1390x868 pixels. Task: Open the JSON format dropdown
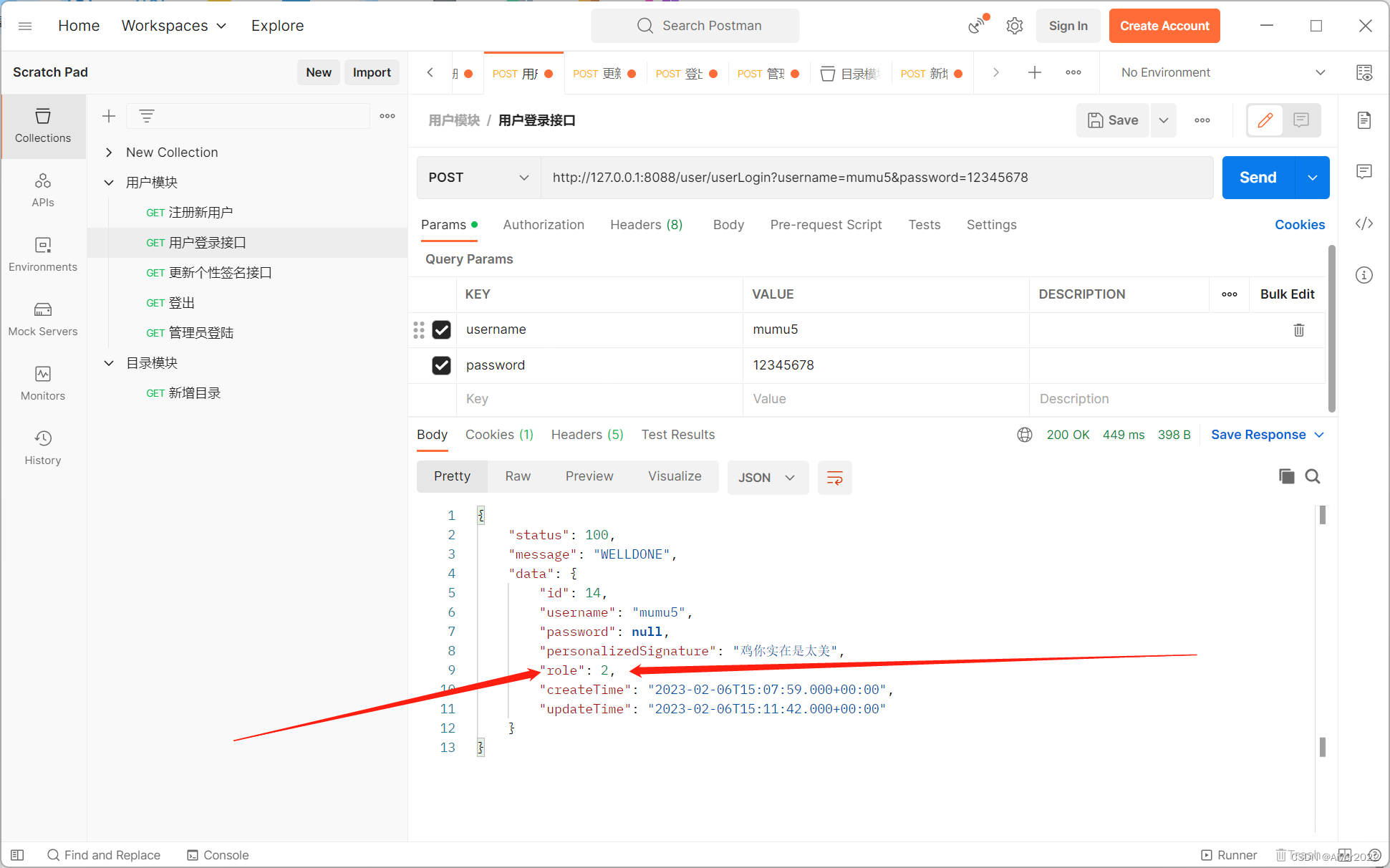coord(767,477)
